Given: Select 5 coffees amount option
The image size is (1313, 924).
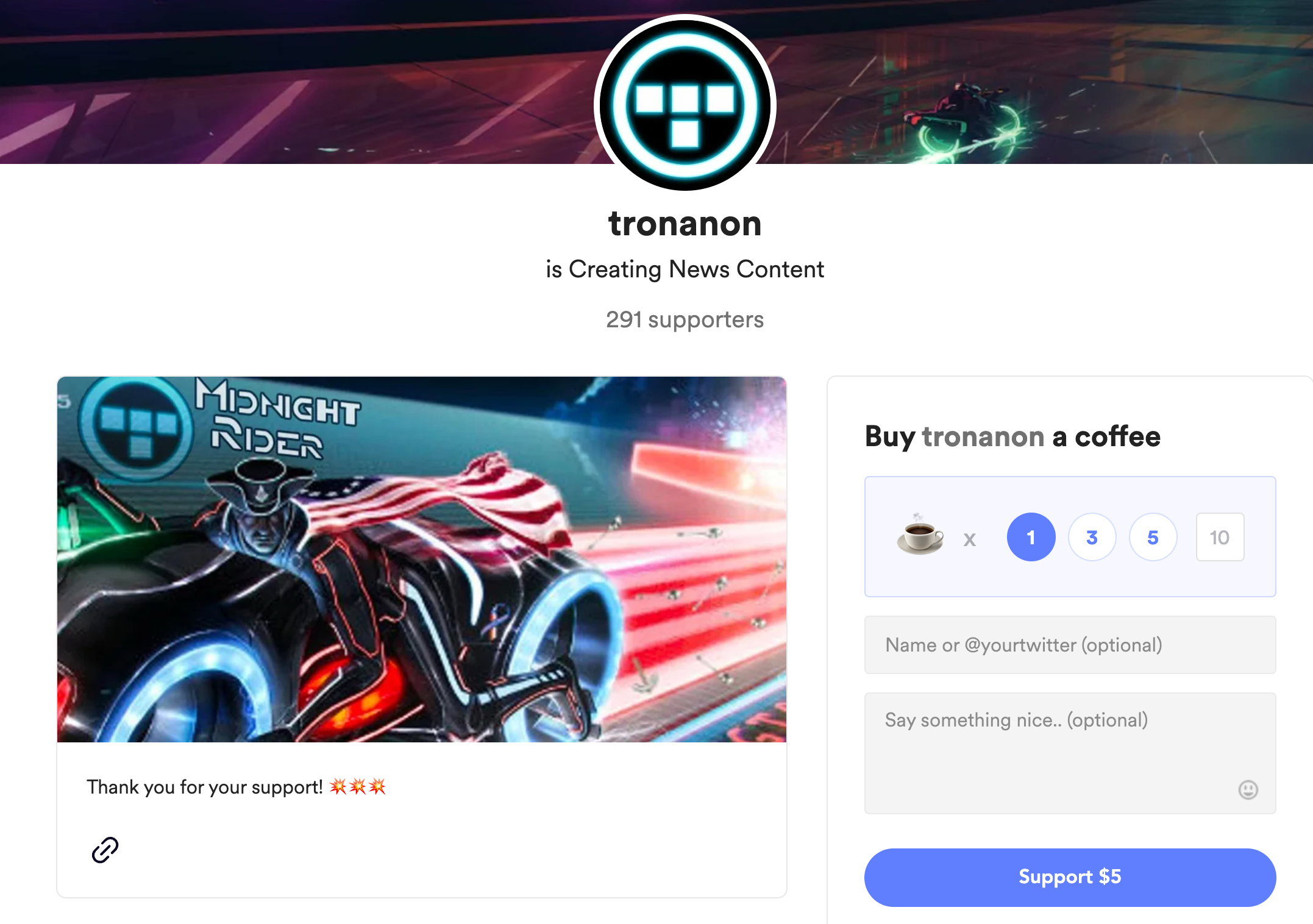Looking at the screenshot, I should (x=1153, y=537).
